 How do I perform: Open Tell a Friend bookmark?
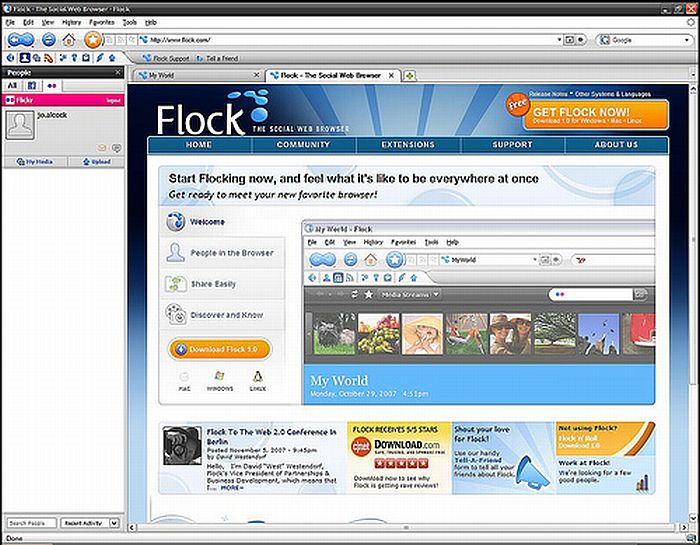(217, 58)
